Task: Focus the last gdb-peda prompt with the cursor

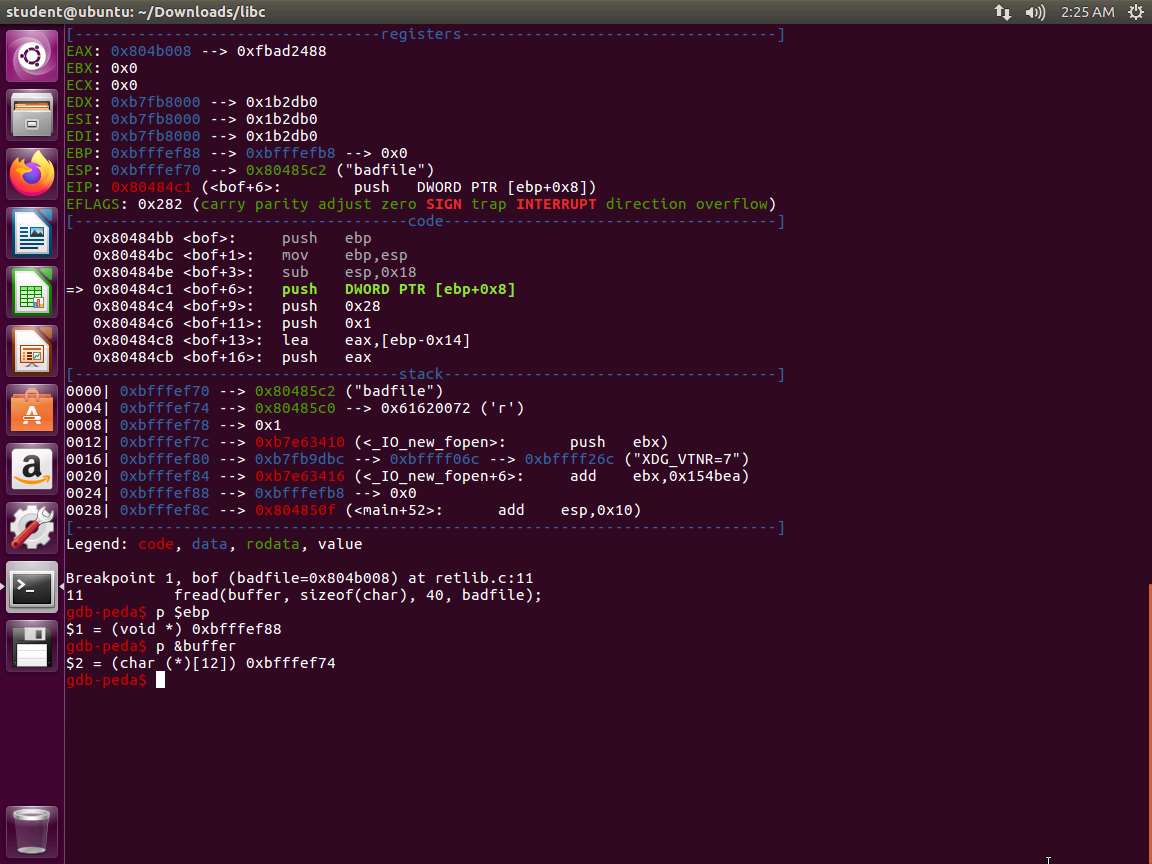Action: pos(160,680)
